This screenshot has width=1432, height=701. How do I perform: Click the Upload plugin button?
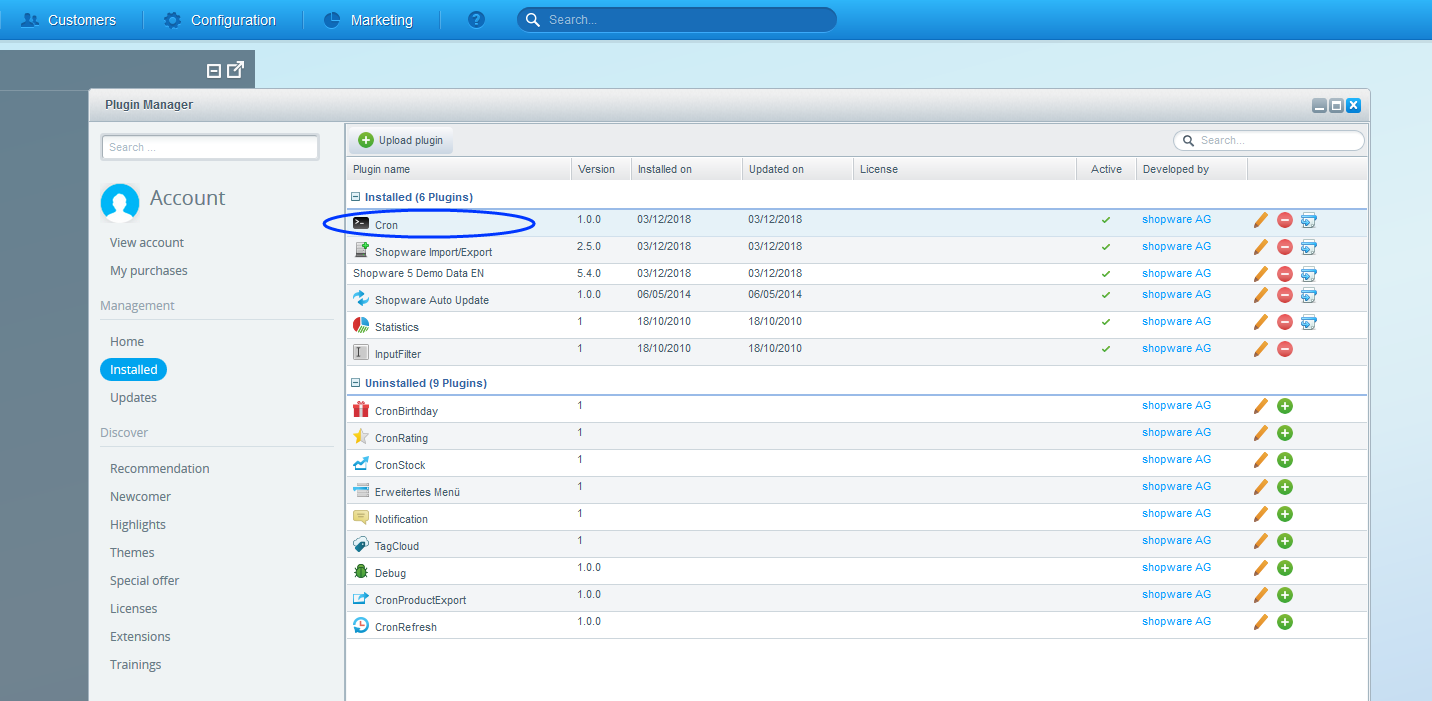(x=400, y=140)
